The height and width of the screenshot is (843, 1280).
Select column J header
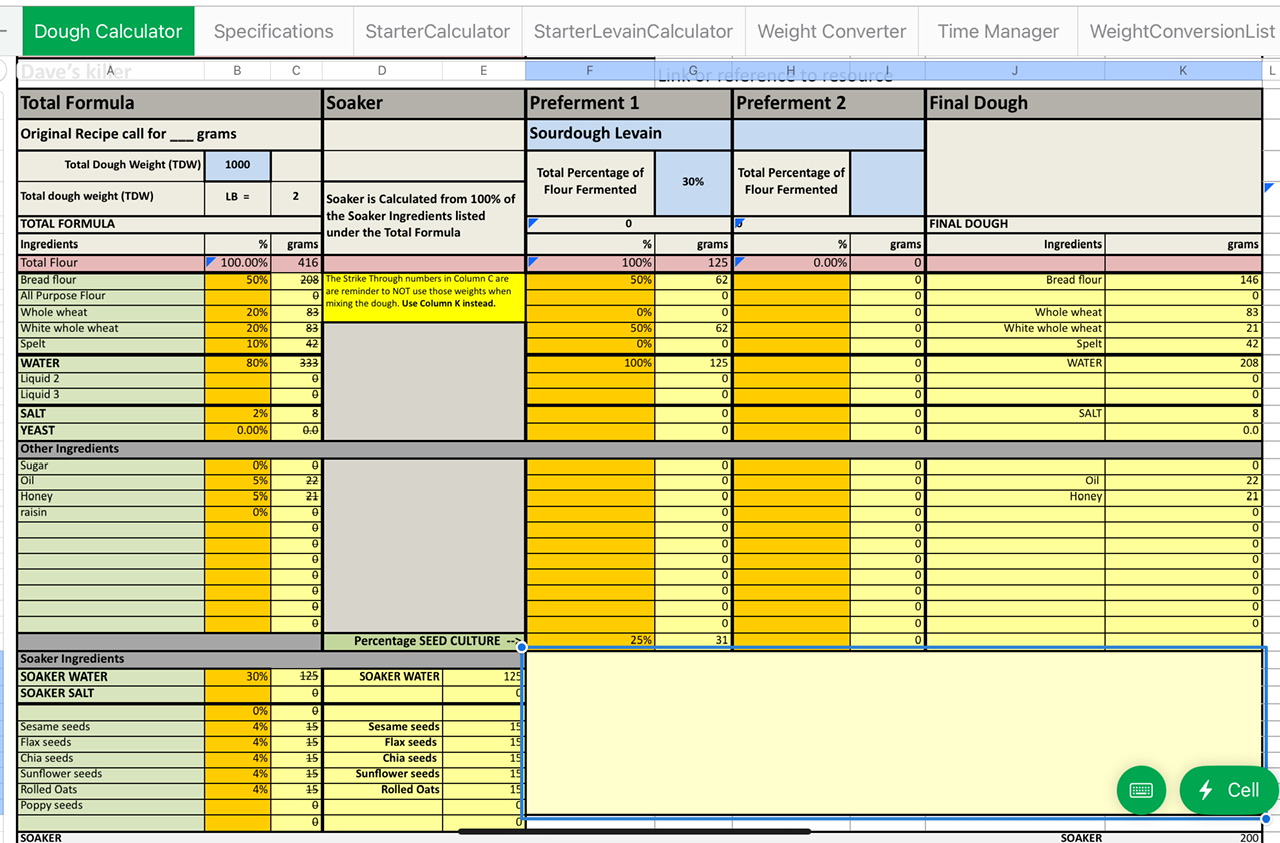1015,71
